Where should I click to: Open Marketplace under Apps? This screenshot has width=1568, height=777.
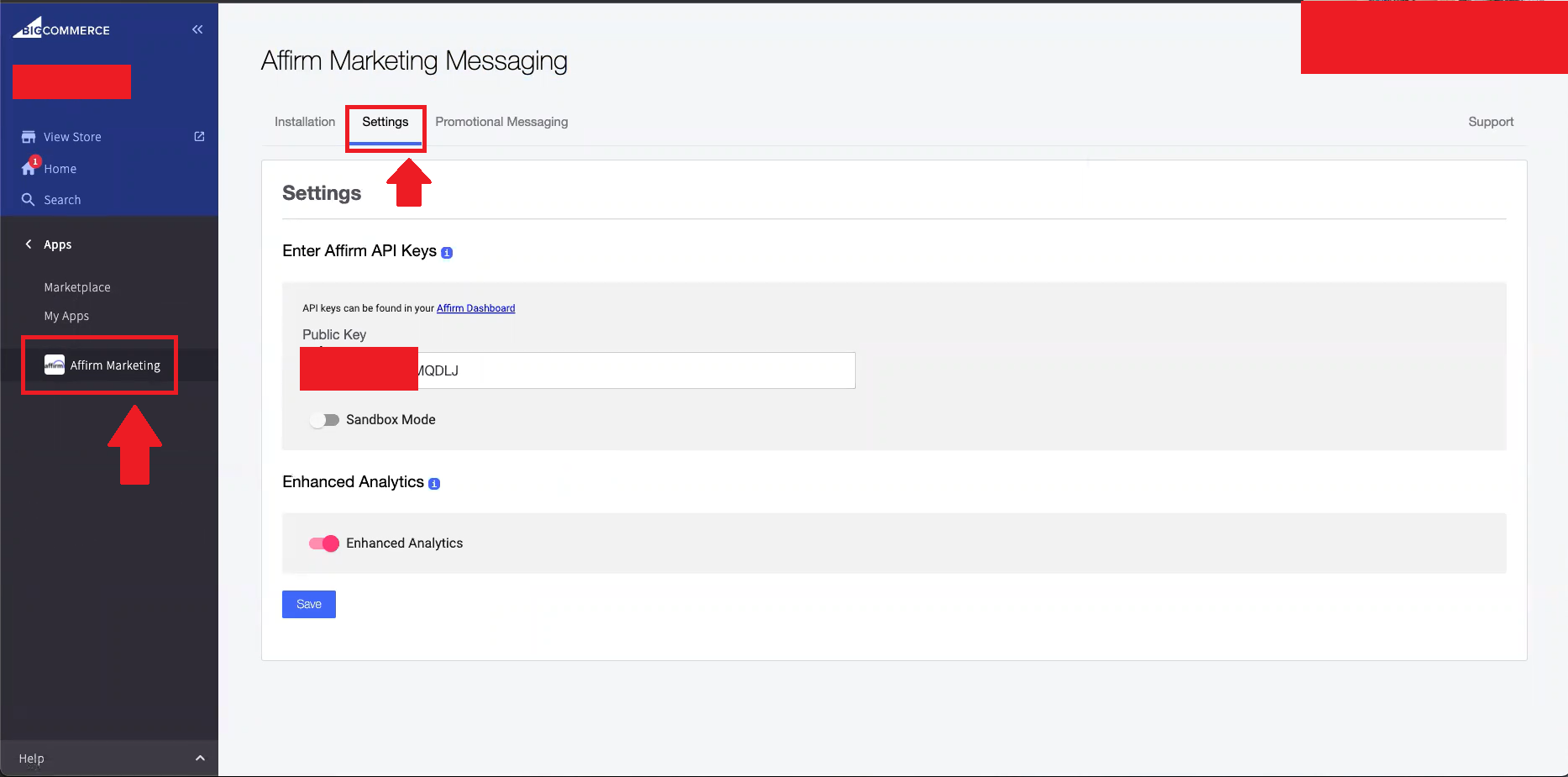pyautogui.click(x=77, y=287)
